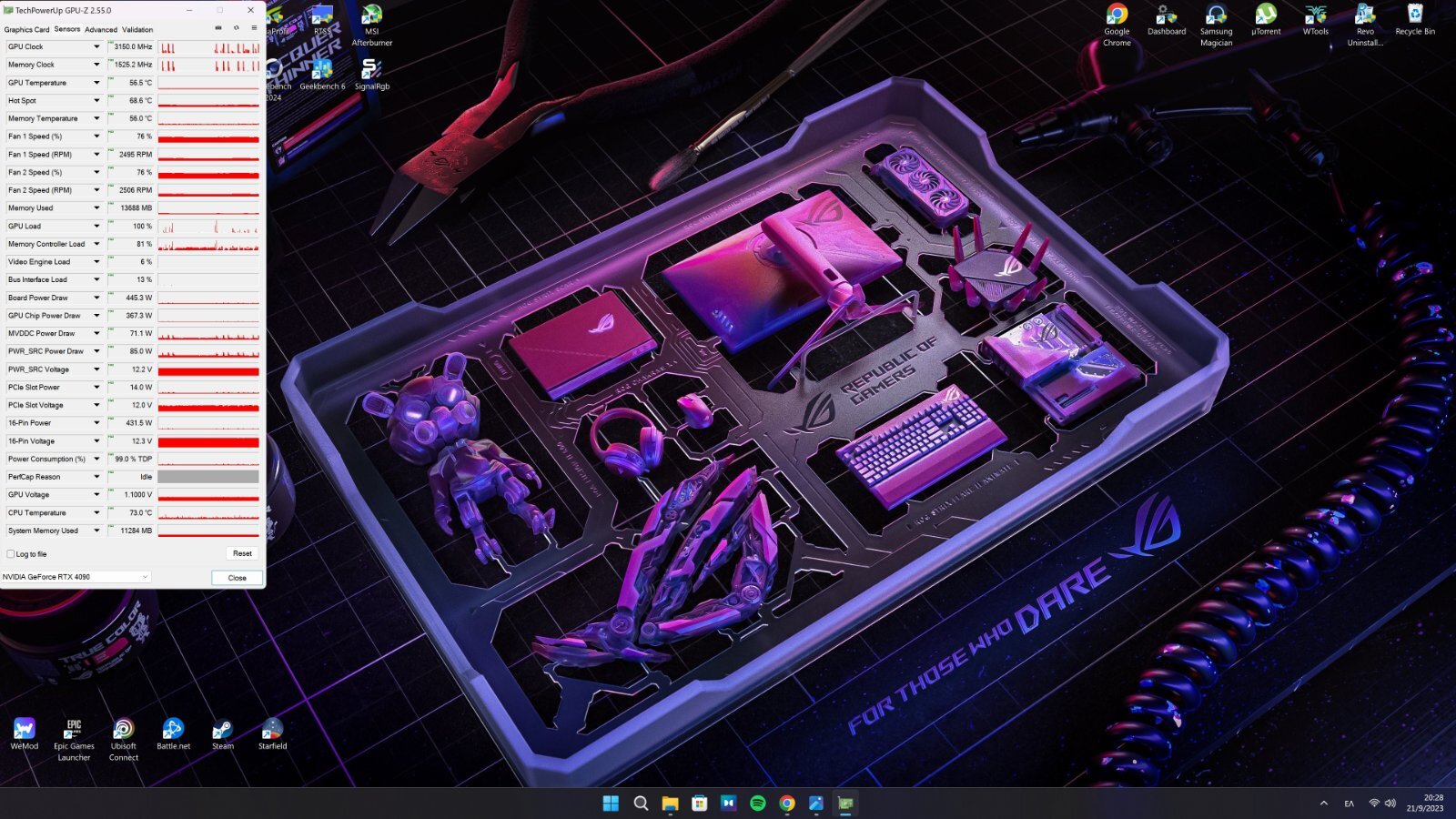The image size is (1456, 819).
Task: Enable the Log to file checkbox
Action: (x=11, y=553)
